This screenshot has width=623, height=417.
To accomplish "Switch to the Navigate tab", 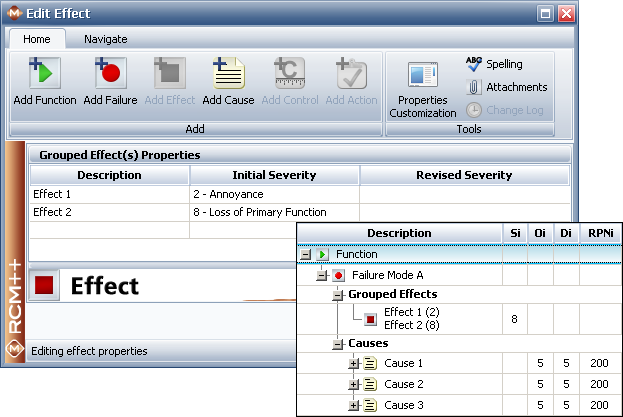I will (105, 39).
